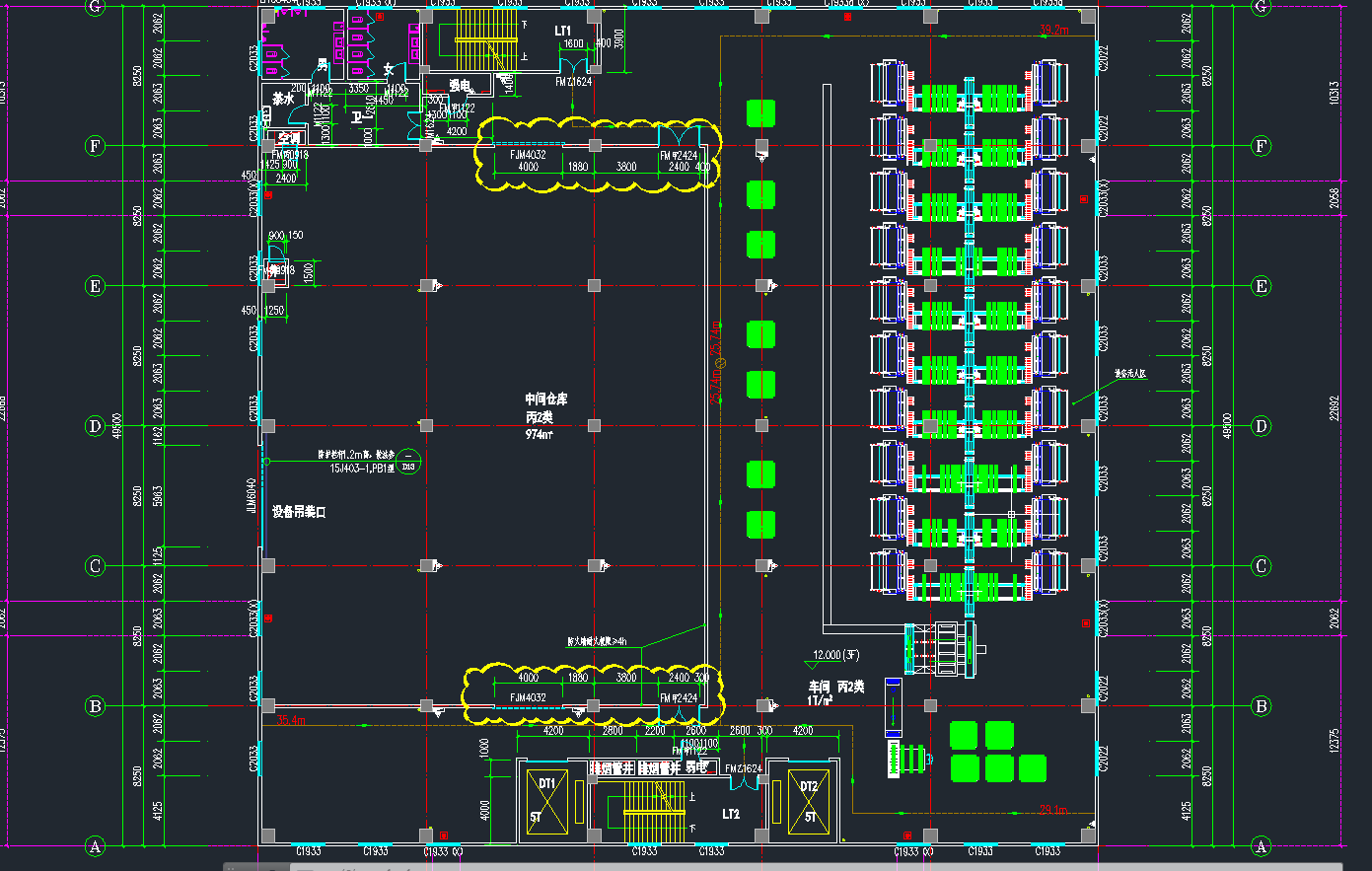
Task: Select the 设备吊装口 label text
Action: tap(299, 512)
